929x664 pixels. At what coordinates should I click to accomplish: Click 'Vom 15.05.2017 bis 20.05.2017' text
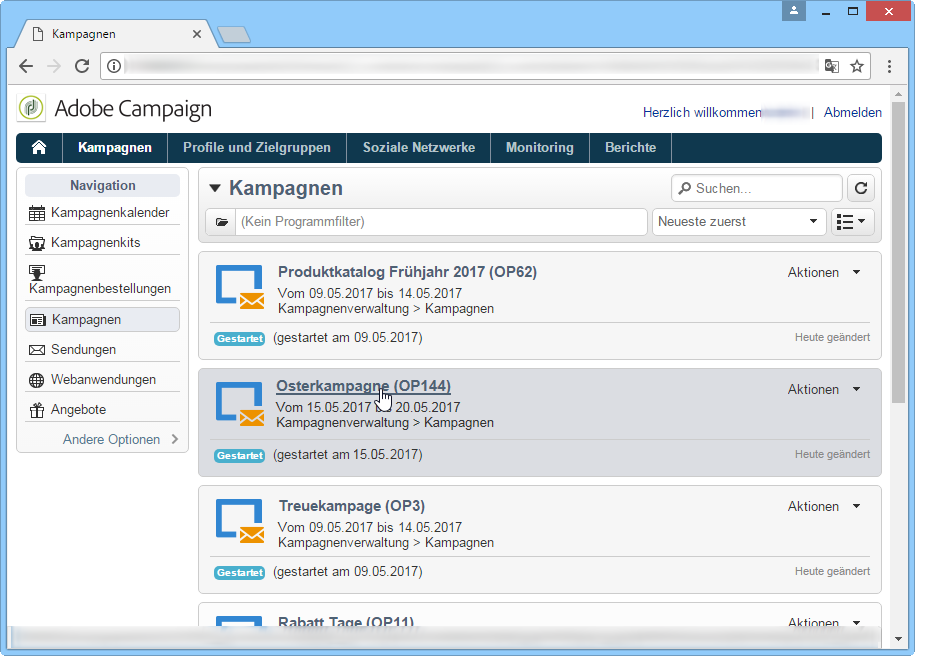(x=368, y=408)
